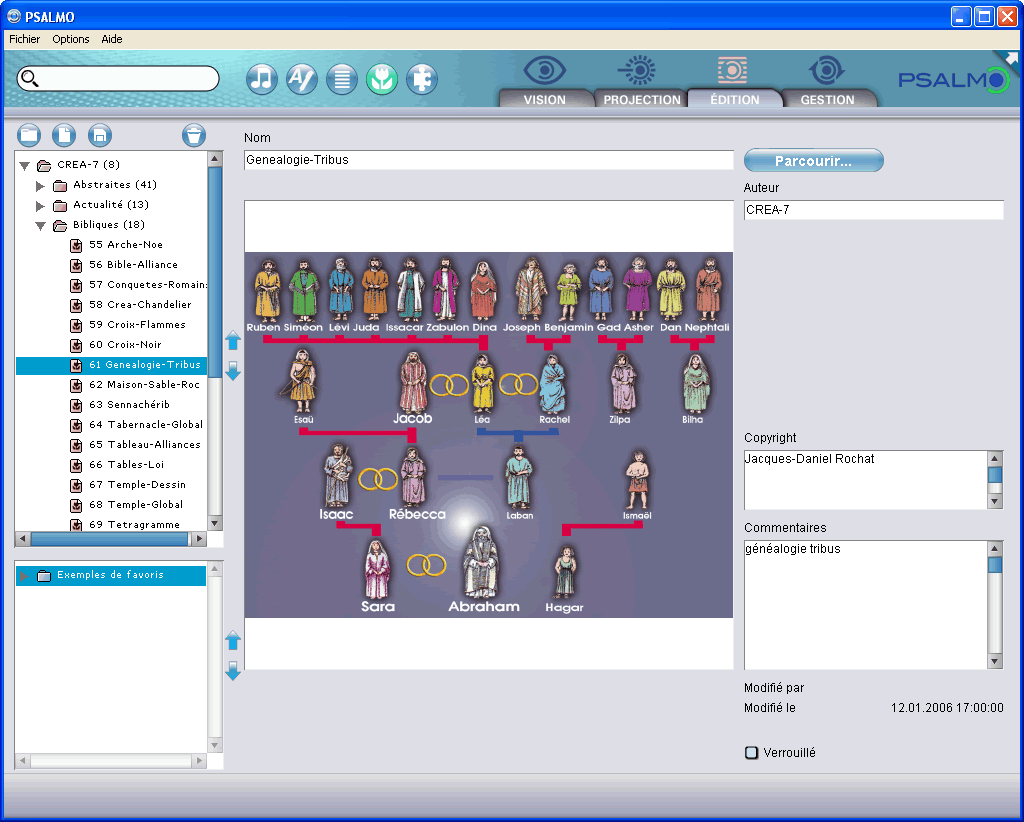Select 63 Sennachérib item
This screenshot has height=822, width=1024.
(129, 405)
